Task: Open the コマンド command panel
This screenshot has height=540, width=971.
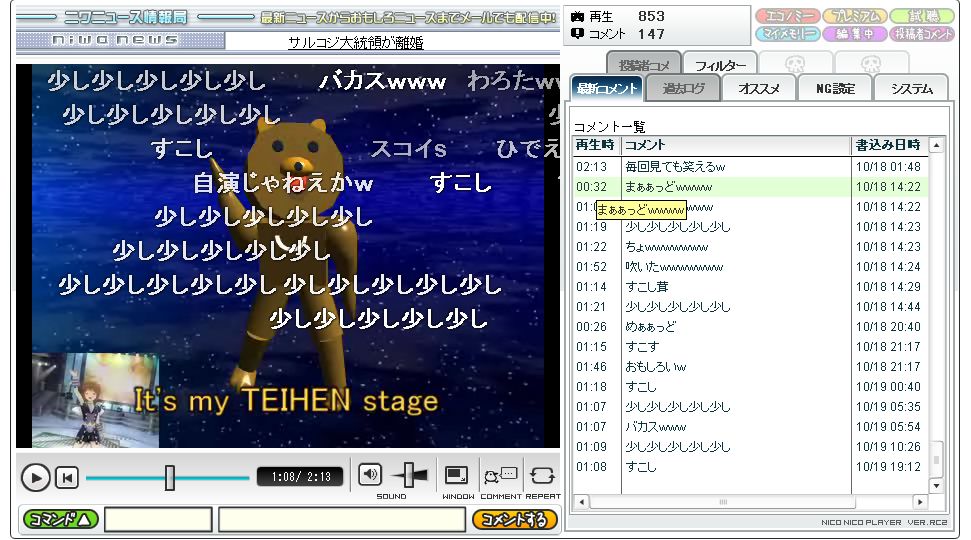Action: coord(60,519)
